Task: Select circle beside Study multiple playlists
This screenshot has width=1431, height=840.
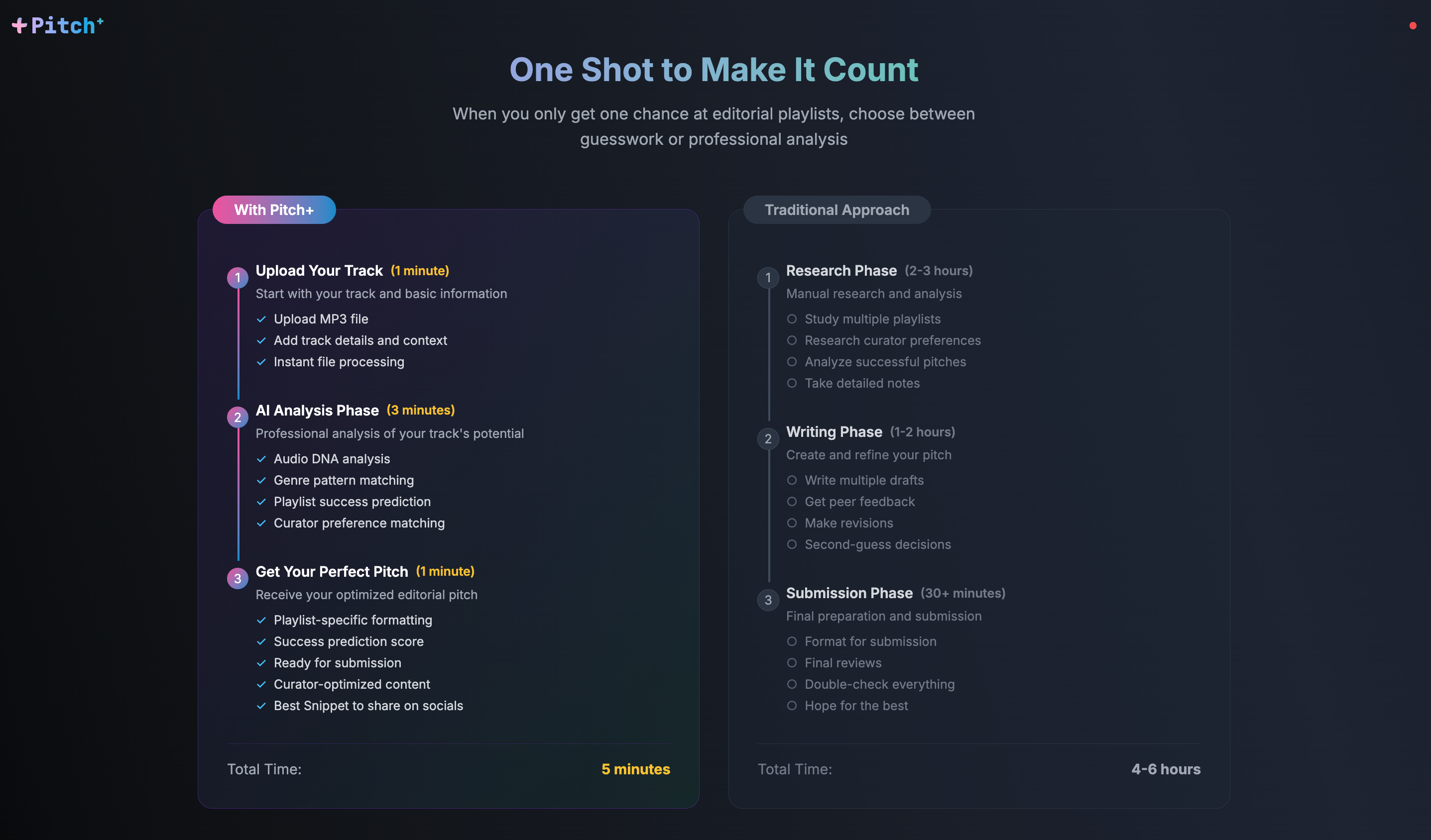Action: (x=792, y=319)
